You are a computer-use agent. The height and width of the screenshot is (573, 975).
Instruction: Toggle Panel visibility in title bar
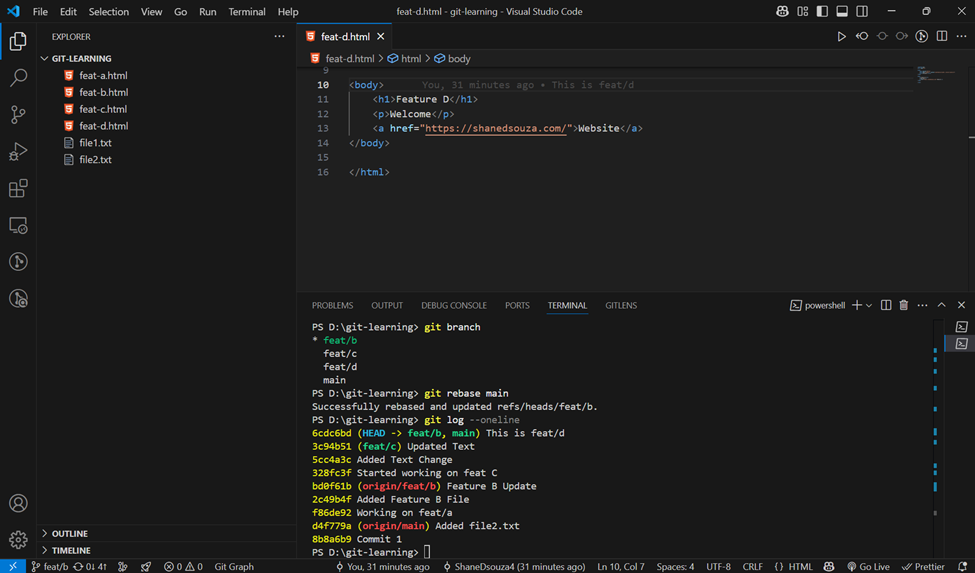point(842,11)
